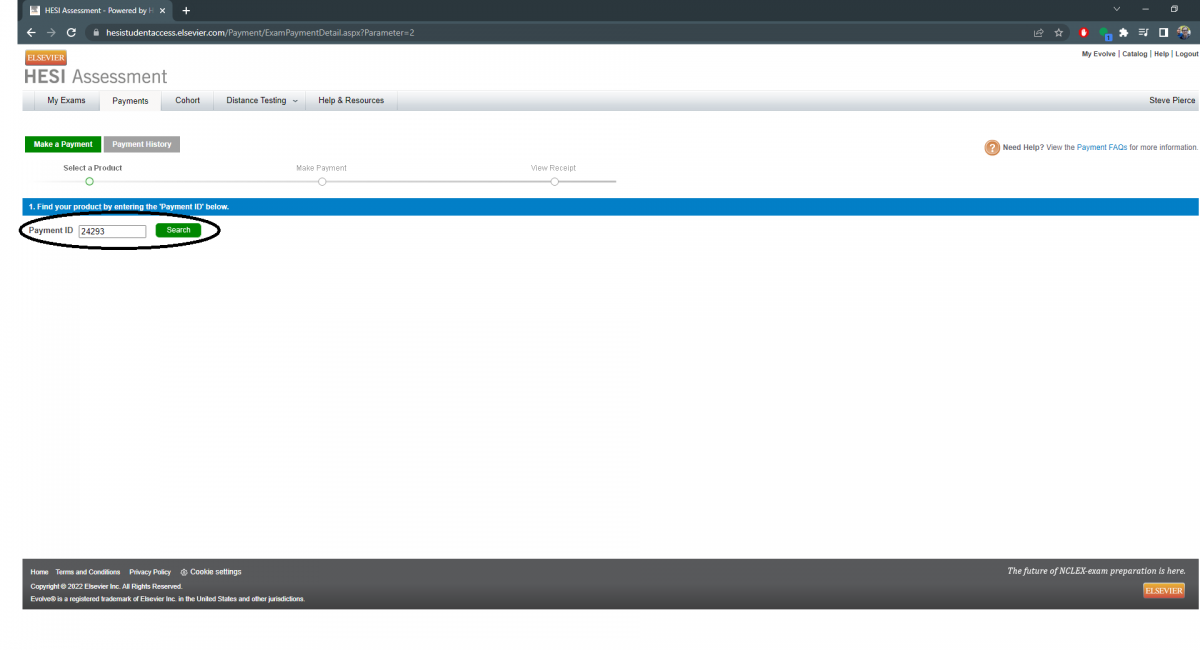Screen dimensions: 1200x650
Task: Open the green circle extension with badge
Action: 1105,33
